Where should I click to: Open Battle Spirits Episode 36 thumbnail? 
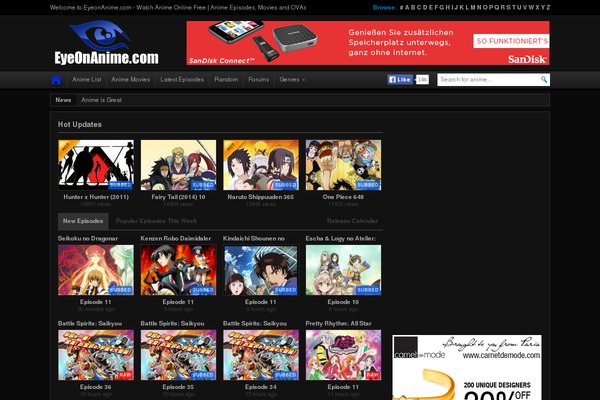coord(96,355)
